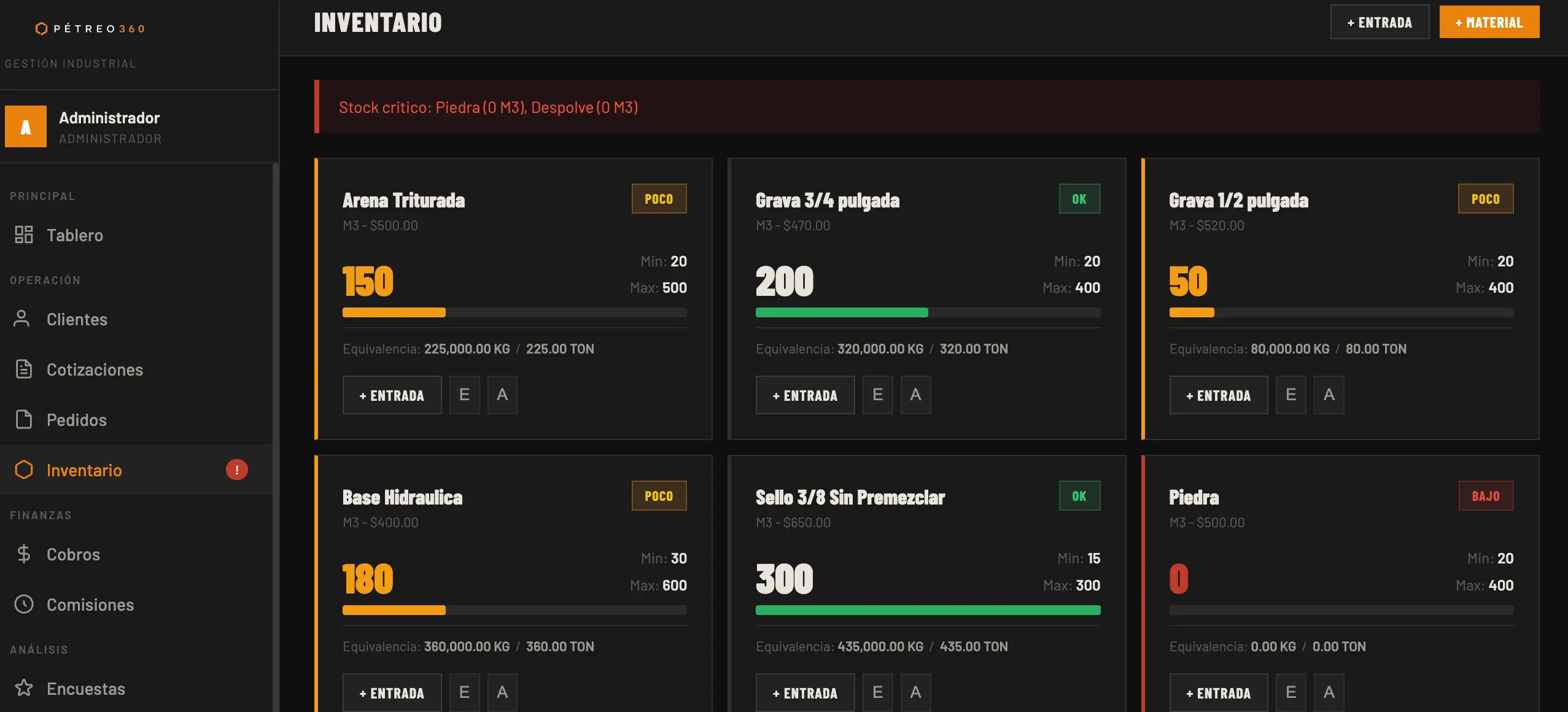Add entrada for Sello 3/8 Sin Premezclar
This screenshot has height=712, width=1568.
coord(805,692)
